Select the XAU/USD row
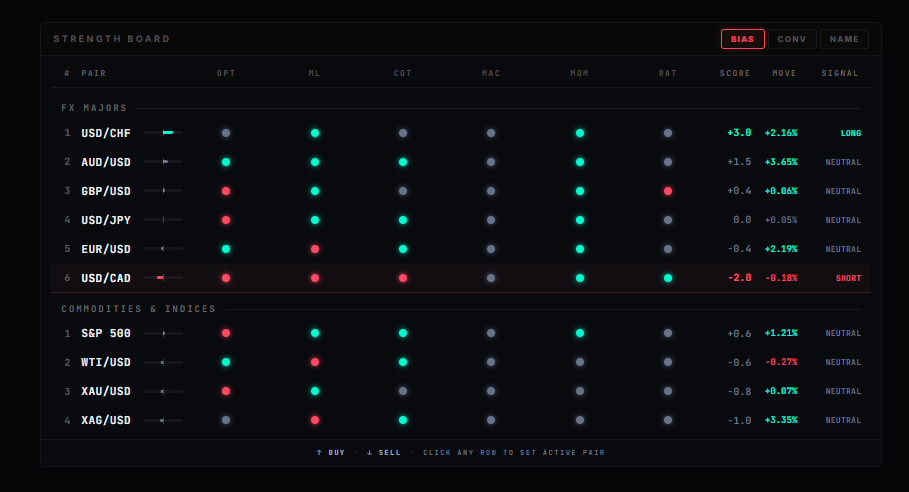This screenshot has height=492, width=909. click(106, 391)
